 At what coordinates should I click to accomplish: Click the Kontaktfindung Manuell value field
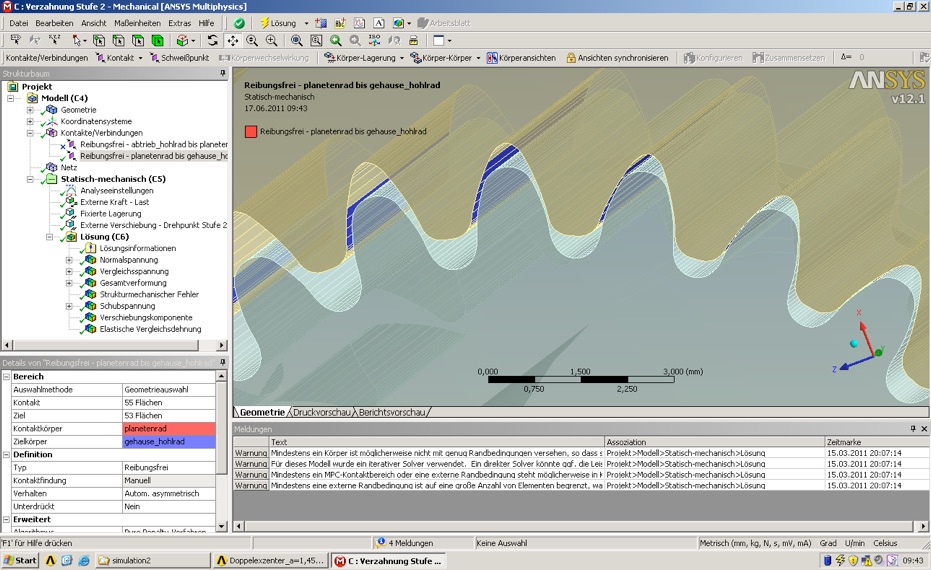point(169,480)
